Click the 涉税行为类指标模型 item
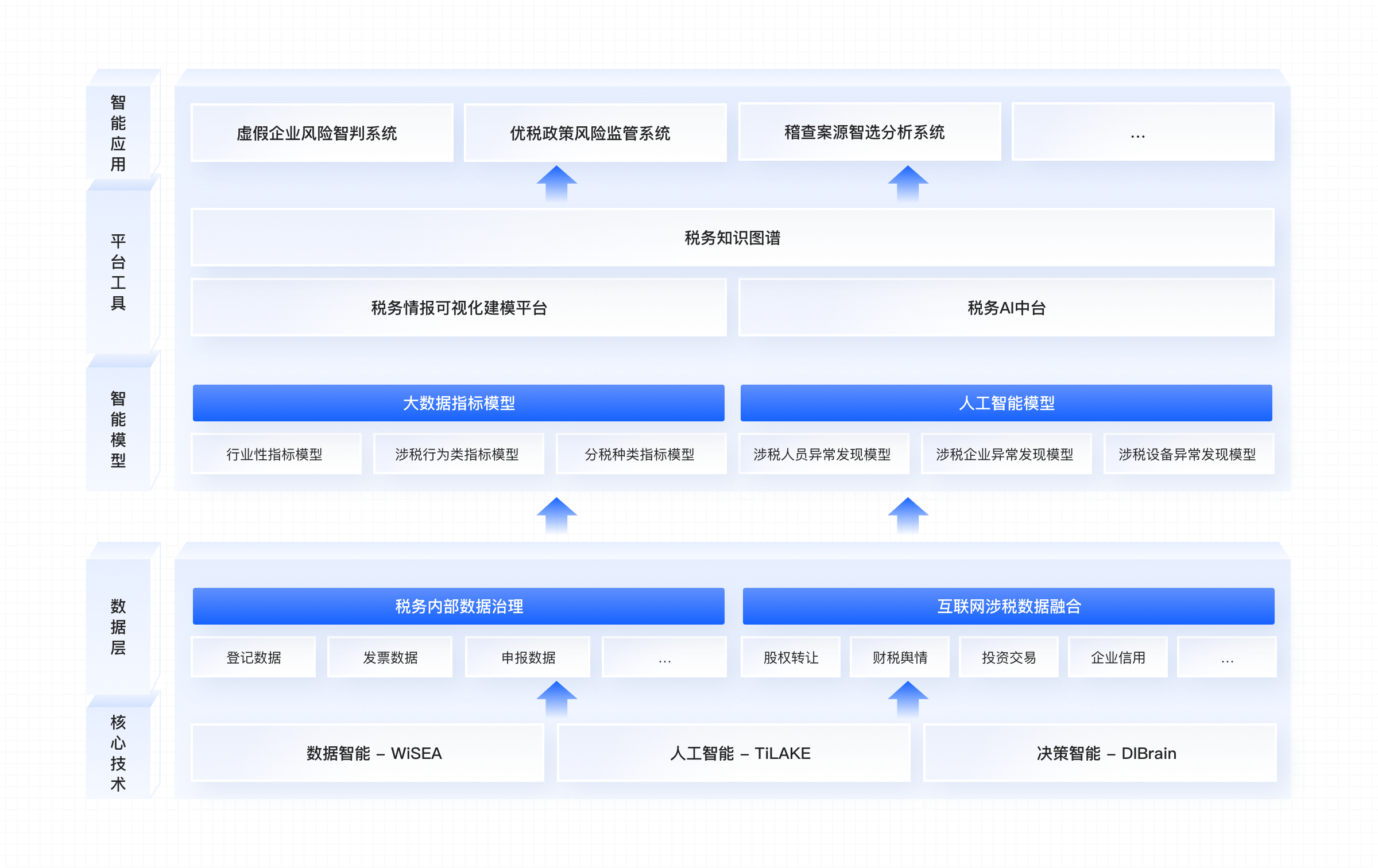 459,454
